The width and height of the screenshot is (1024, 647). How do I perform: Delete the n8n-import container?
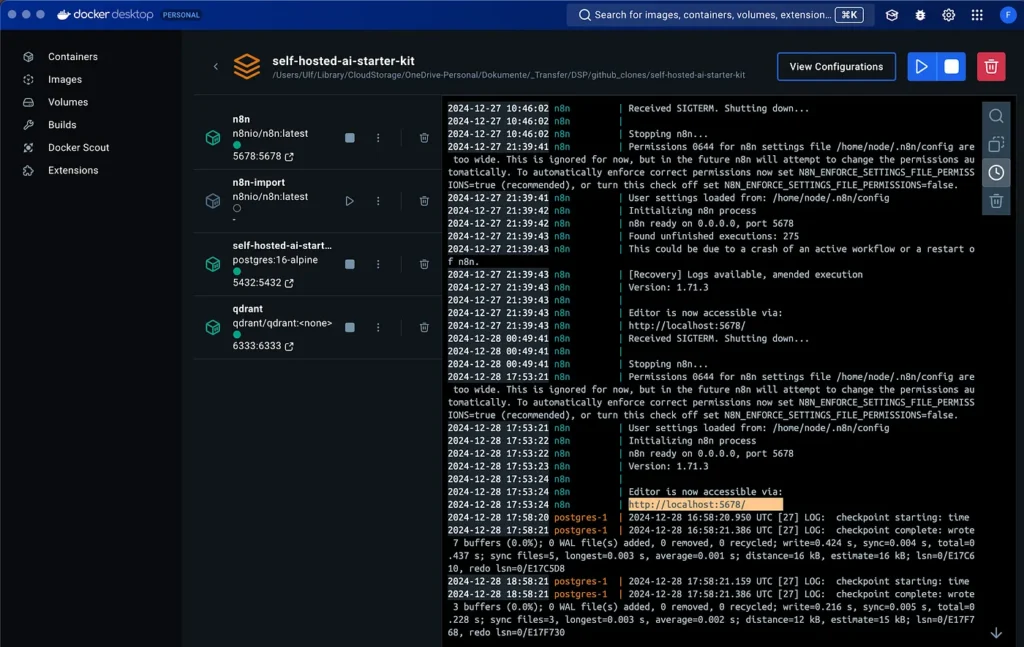click(x=424, y=201)
